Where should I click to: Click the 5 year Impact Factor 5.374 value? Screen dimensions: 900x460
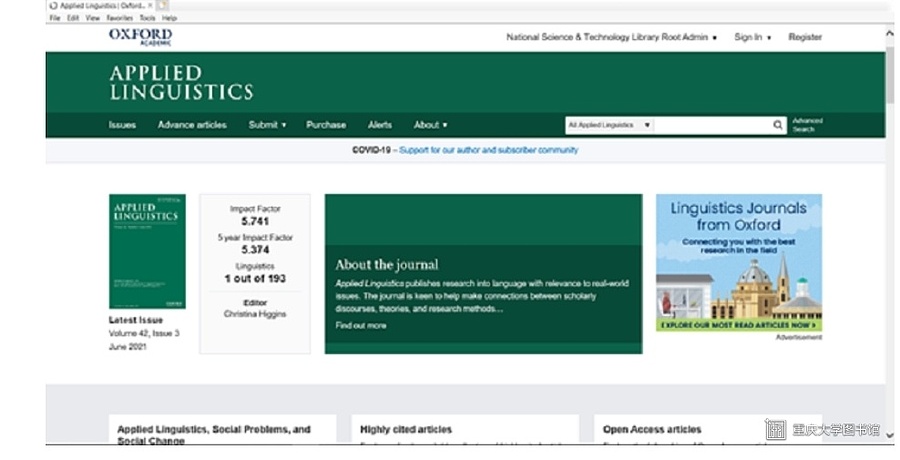tap(255, 249)
